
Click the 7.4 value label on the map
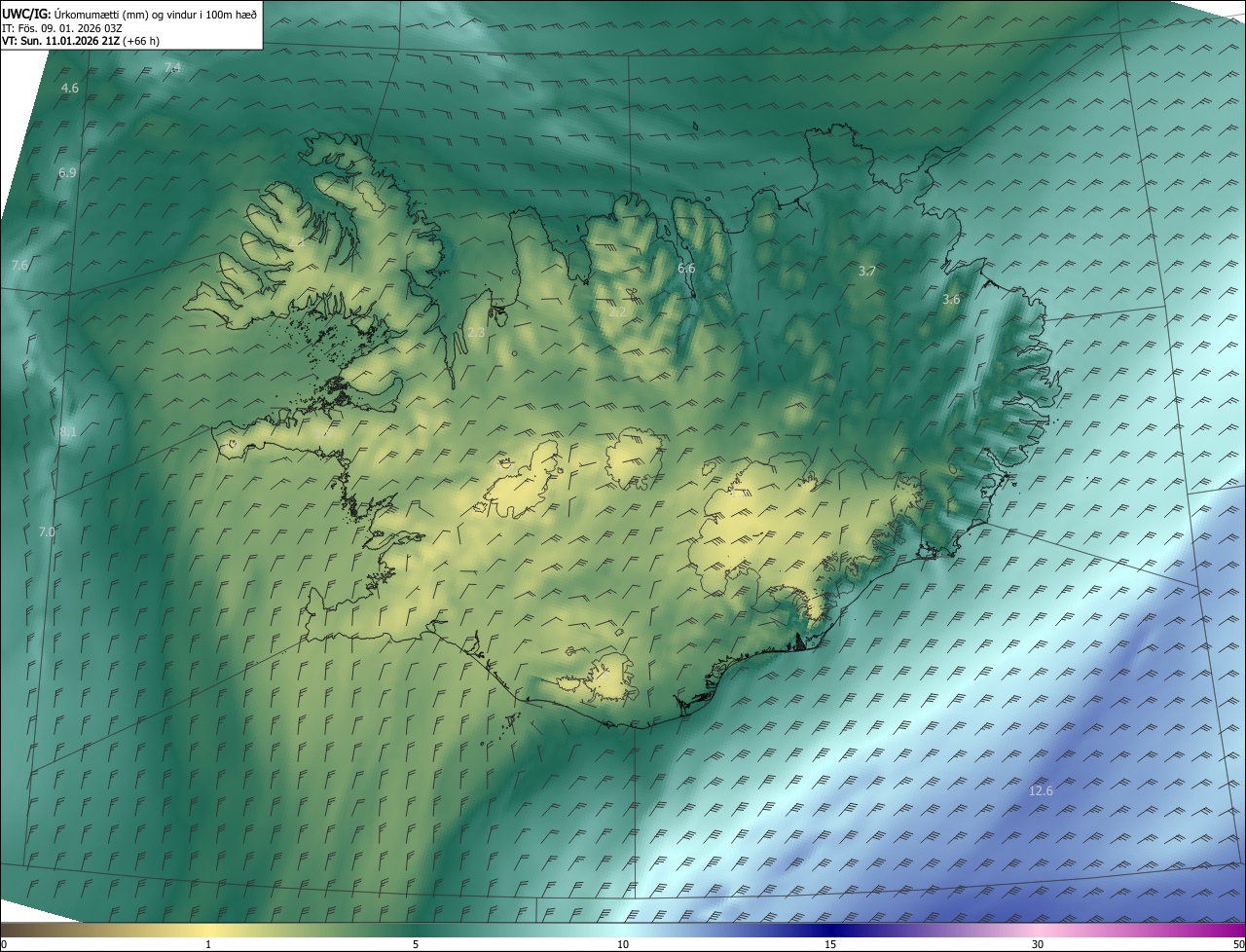click(172, 67)
